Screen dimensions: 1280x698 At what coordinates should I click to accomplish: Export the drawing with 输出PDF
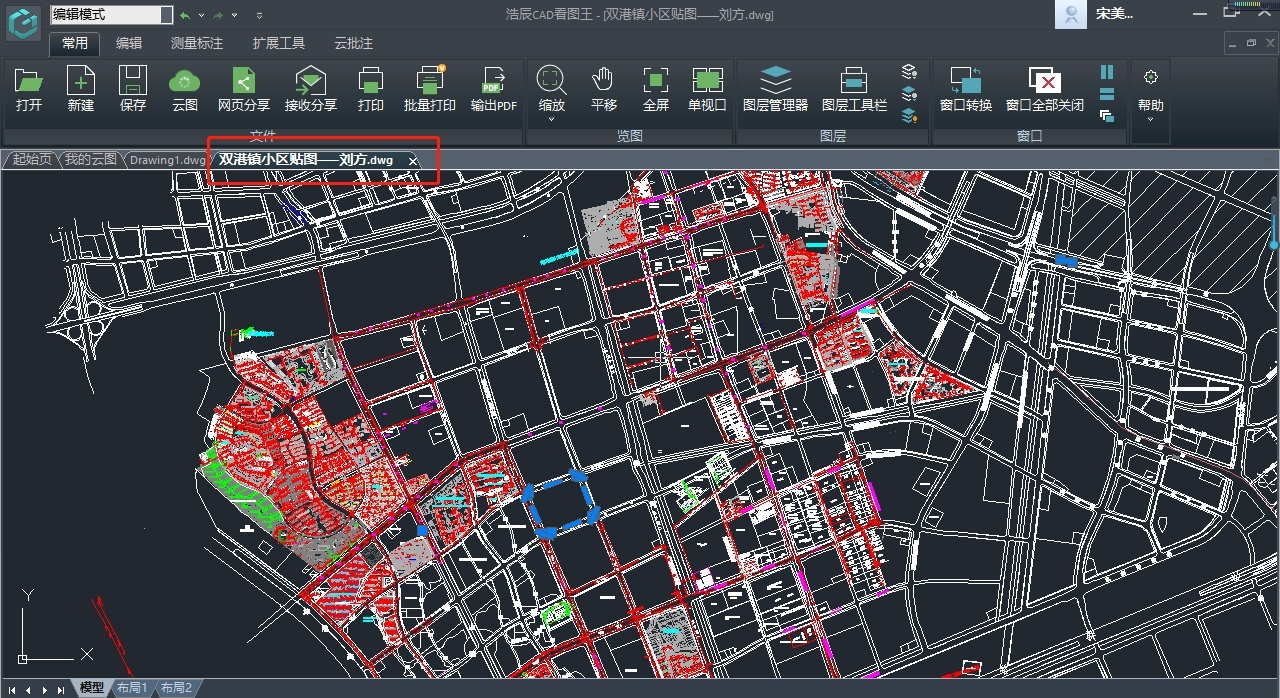tap(494, 89)
